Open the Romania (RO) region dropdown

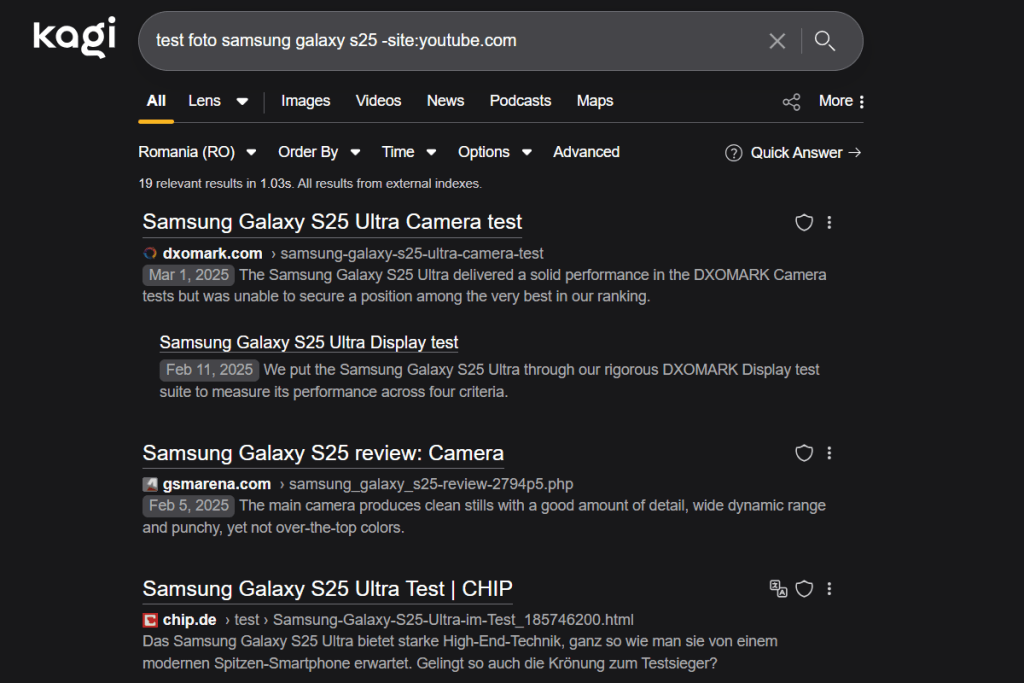197,152
